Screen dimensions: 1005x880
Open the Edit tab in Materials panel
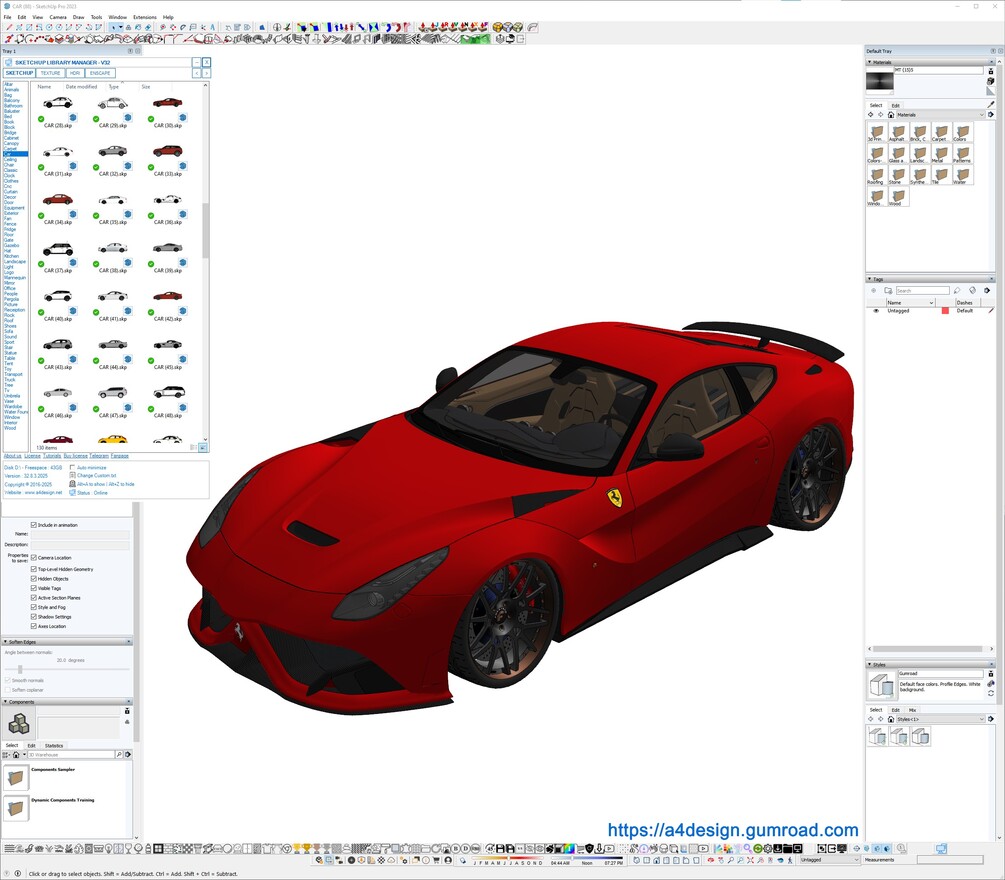[x=895, y=105]
